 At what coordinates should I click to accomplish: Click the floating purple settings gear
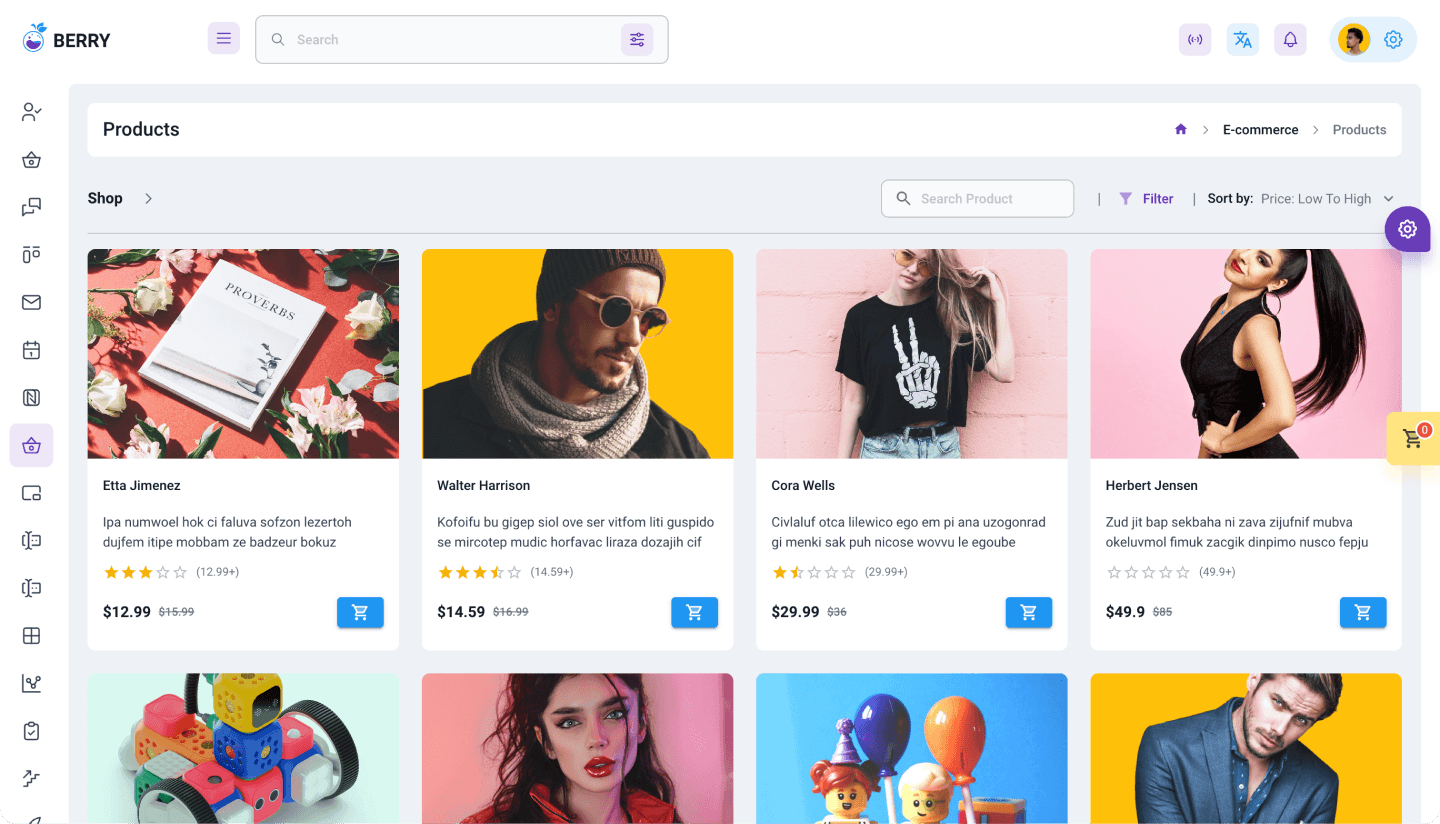coord(1407,229)
